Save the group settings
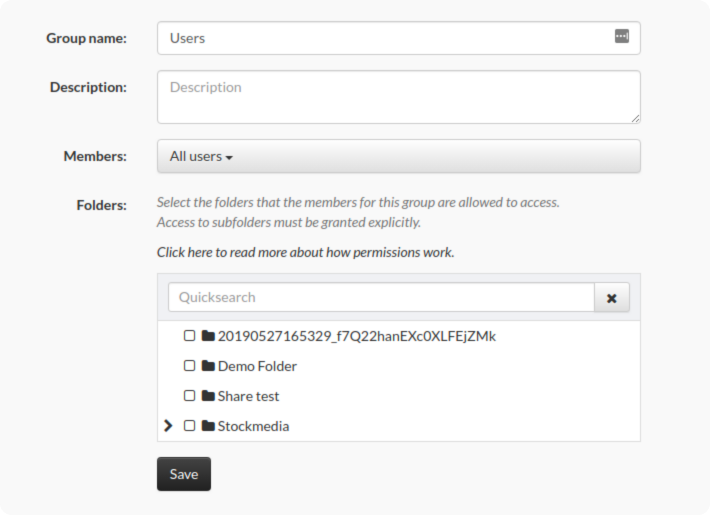This screenshot has width=710, height=515. [184, 474]
